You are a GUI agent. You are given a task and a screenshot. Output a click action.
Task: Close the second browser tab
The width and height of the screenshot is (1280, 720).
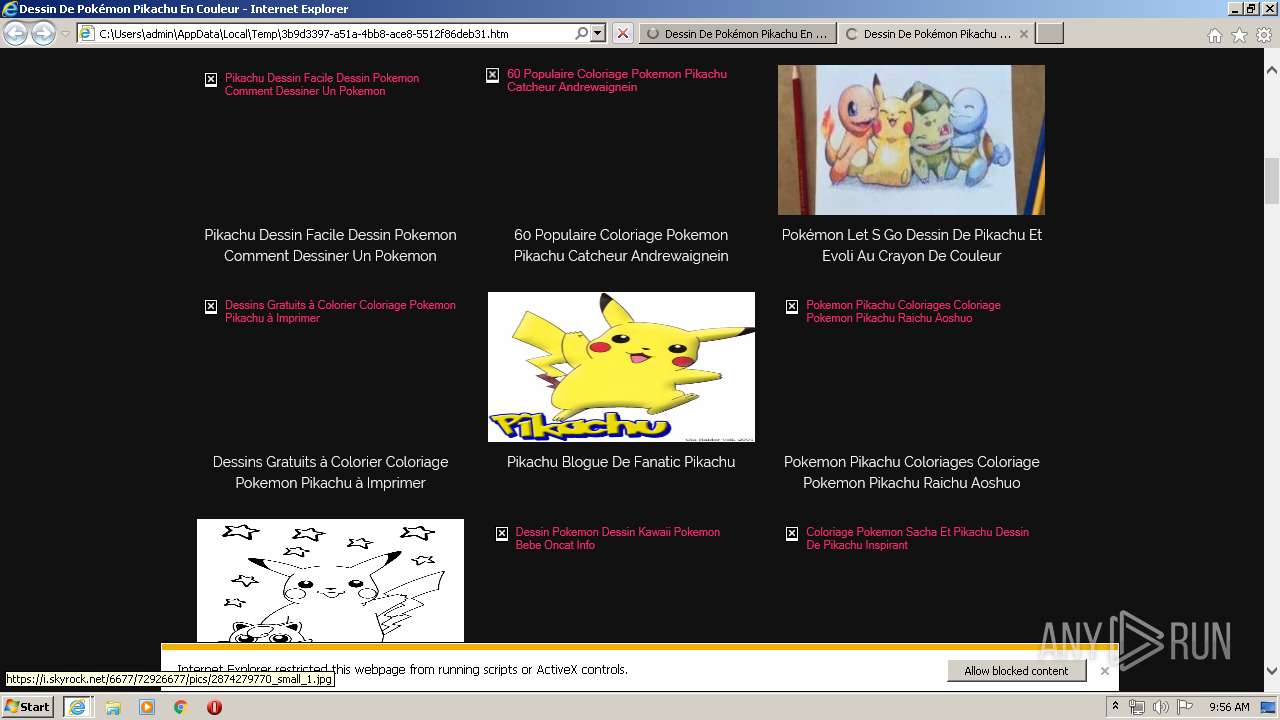1023,33
